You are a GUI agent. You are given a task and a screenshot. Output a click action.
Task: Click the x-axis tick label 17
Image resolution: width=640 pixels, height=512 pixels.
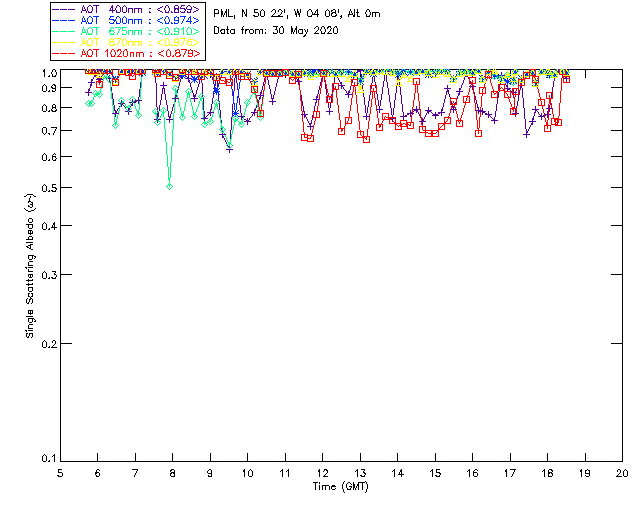pyautogui.click(x=510, y=473)
